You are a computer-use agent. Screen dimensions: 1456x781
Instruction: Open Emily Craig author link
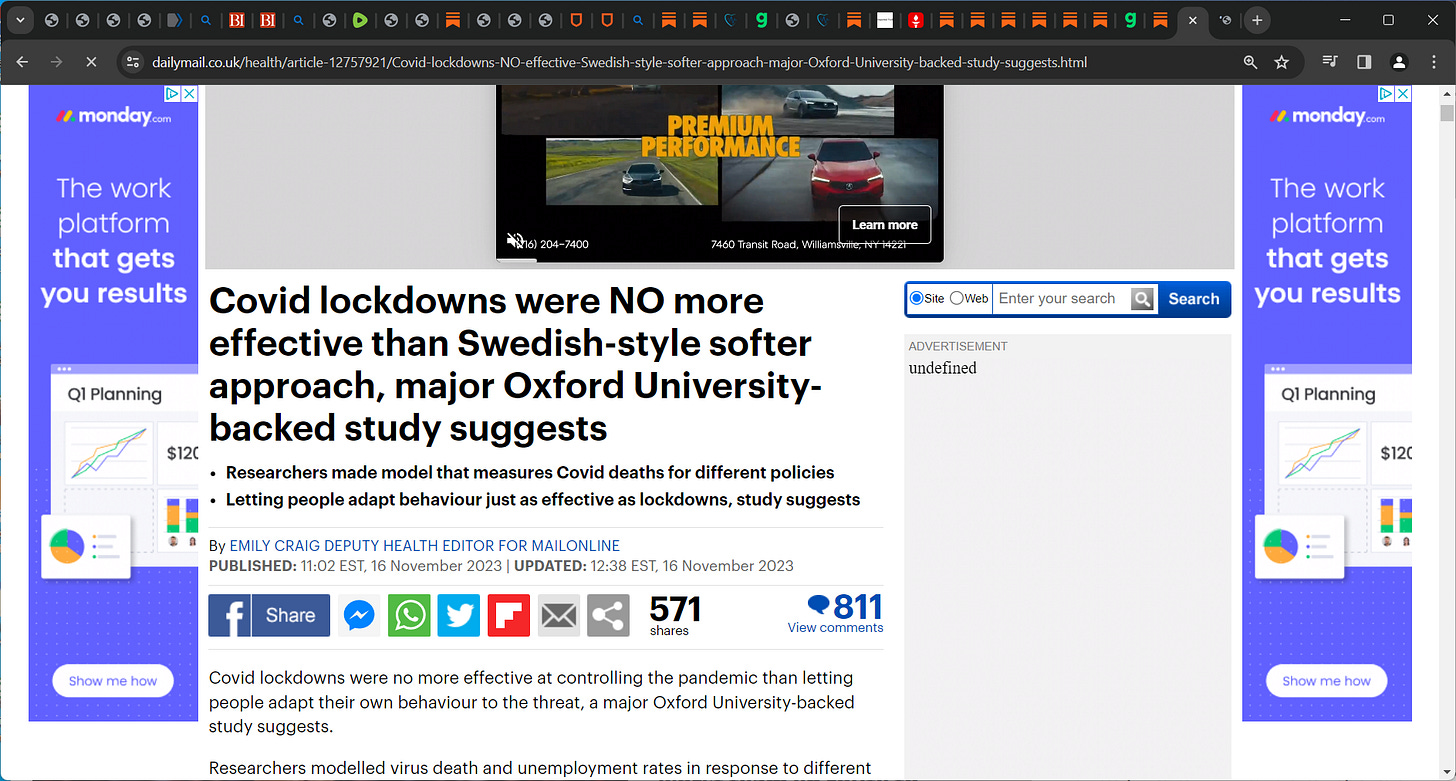[x=425, y=546]
